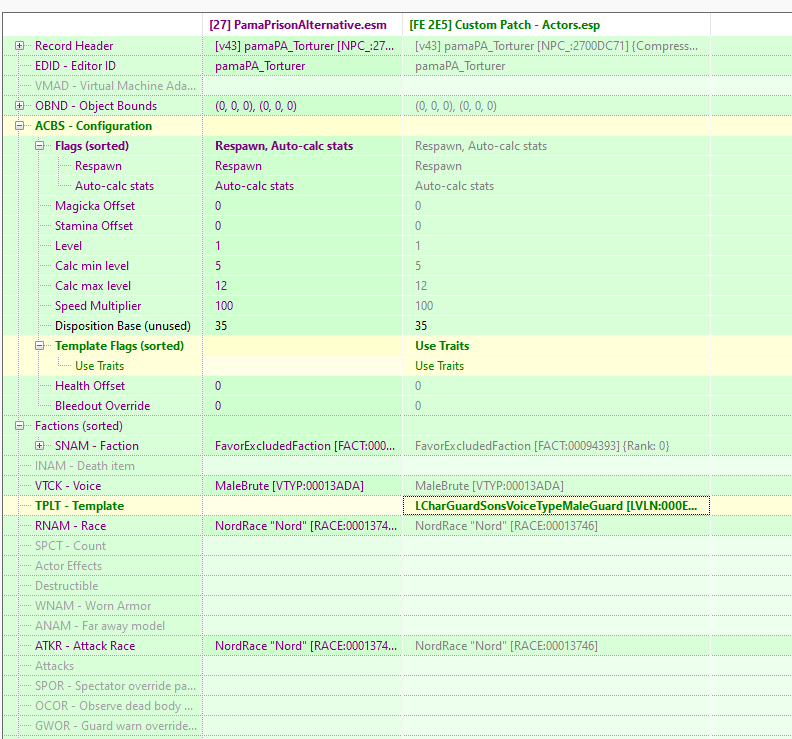Collapse the Flags (sorted) node

pyautogui.click(x=40, y=146)
